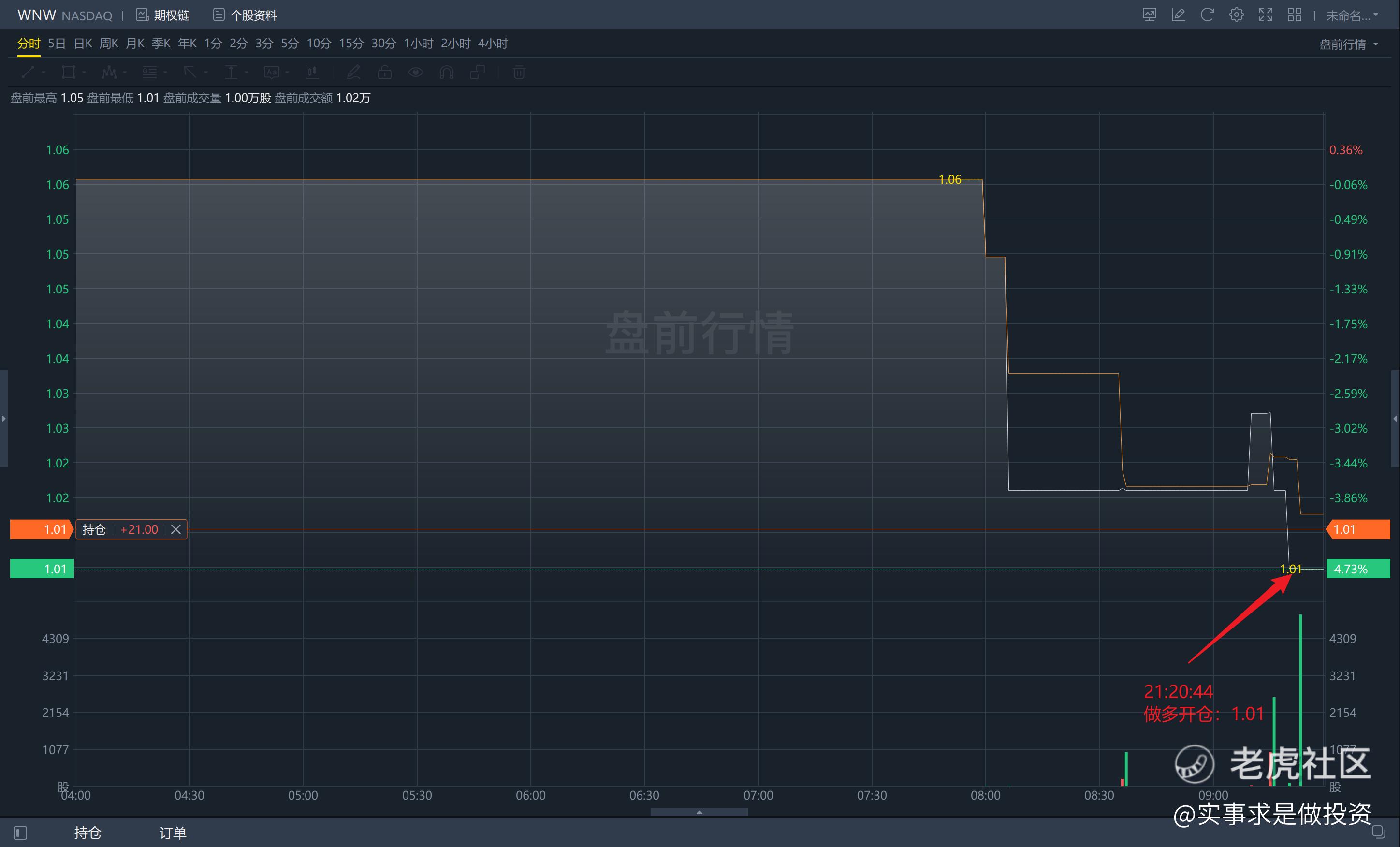Expand the arrow tool dropdown arrow
1400x847 pixels.
[205, 73]
